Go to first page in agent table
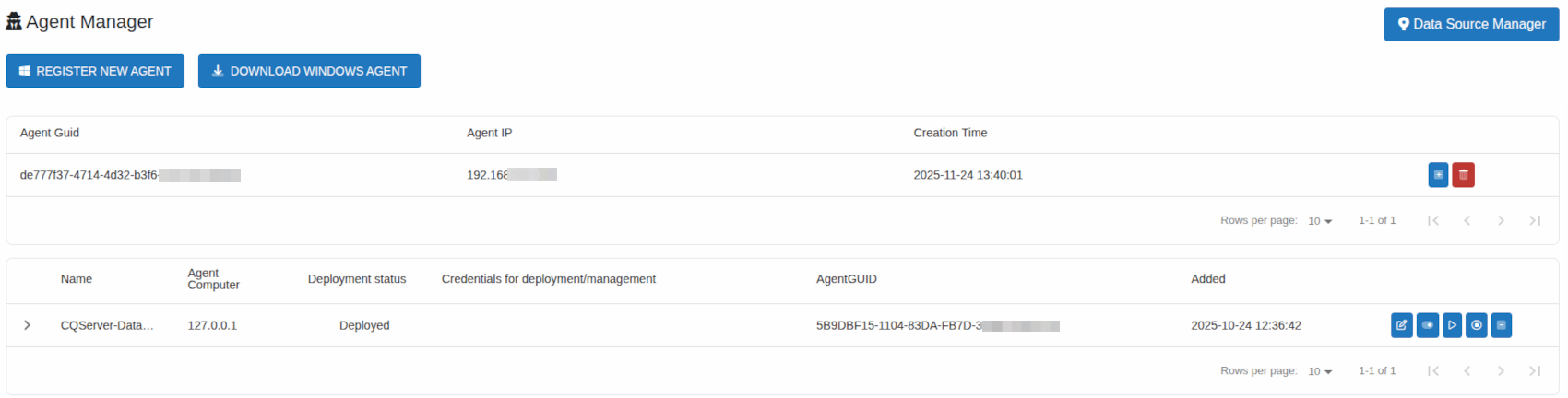This screenshot has height=398, width=1568. tap(1433, 220)
